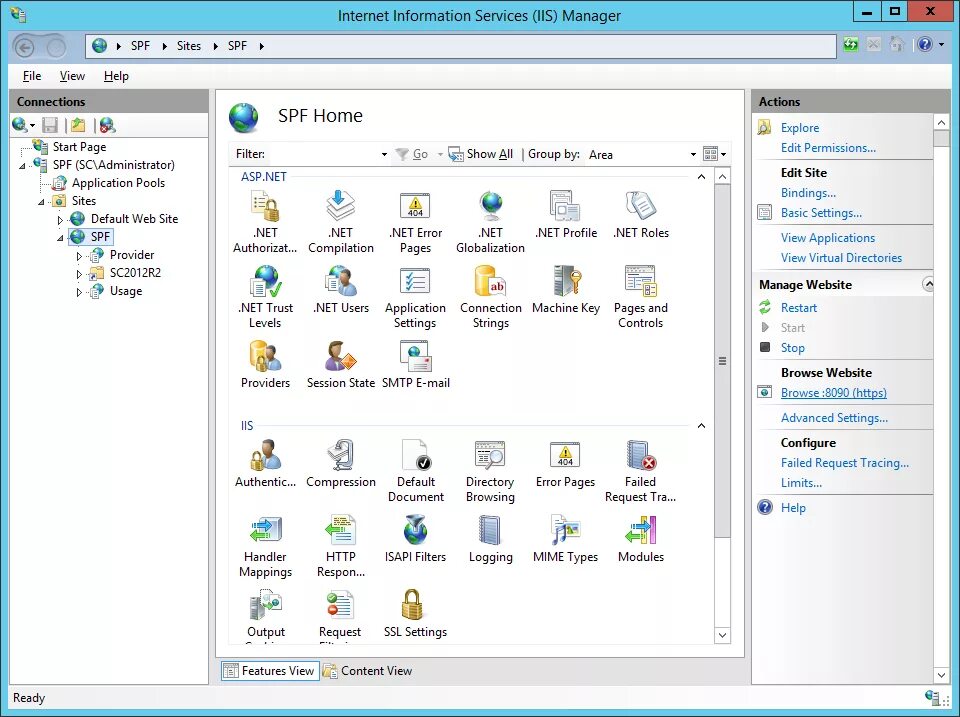
Task: Open the Filter dropdown arrow
Action: (x=384, y=154)
